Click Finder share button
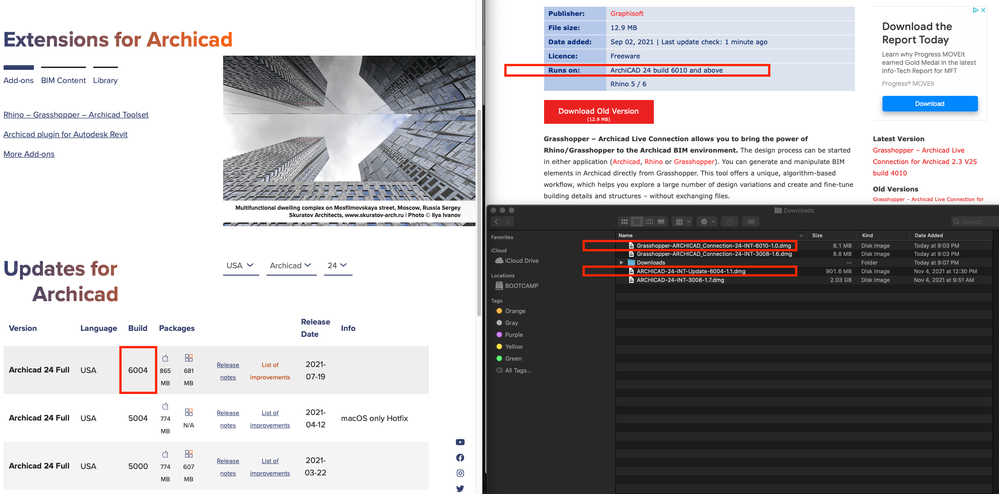Image resolution: width=999 pixels, height=494 pixels. pyautogui.click(x=730, y=222)
